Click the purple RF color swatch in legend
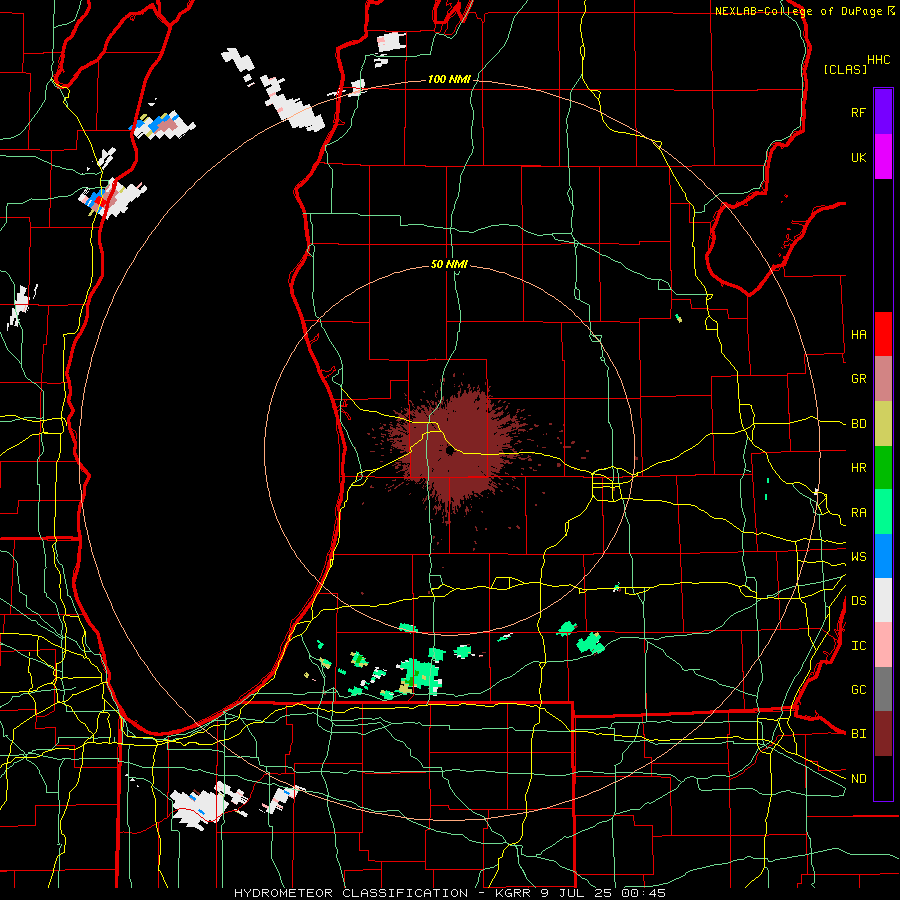The height and width of the screenshot is (900, 900). pos(883,112)
